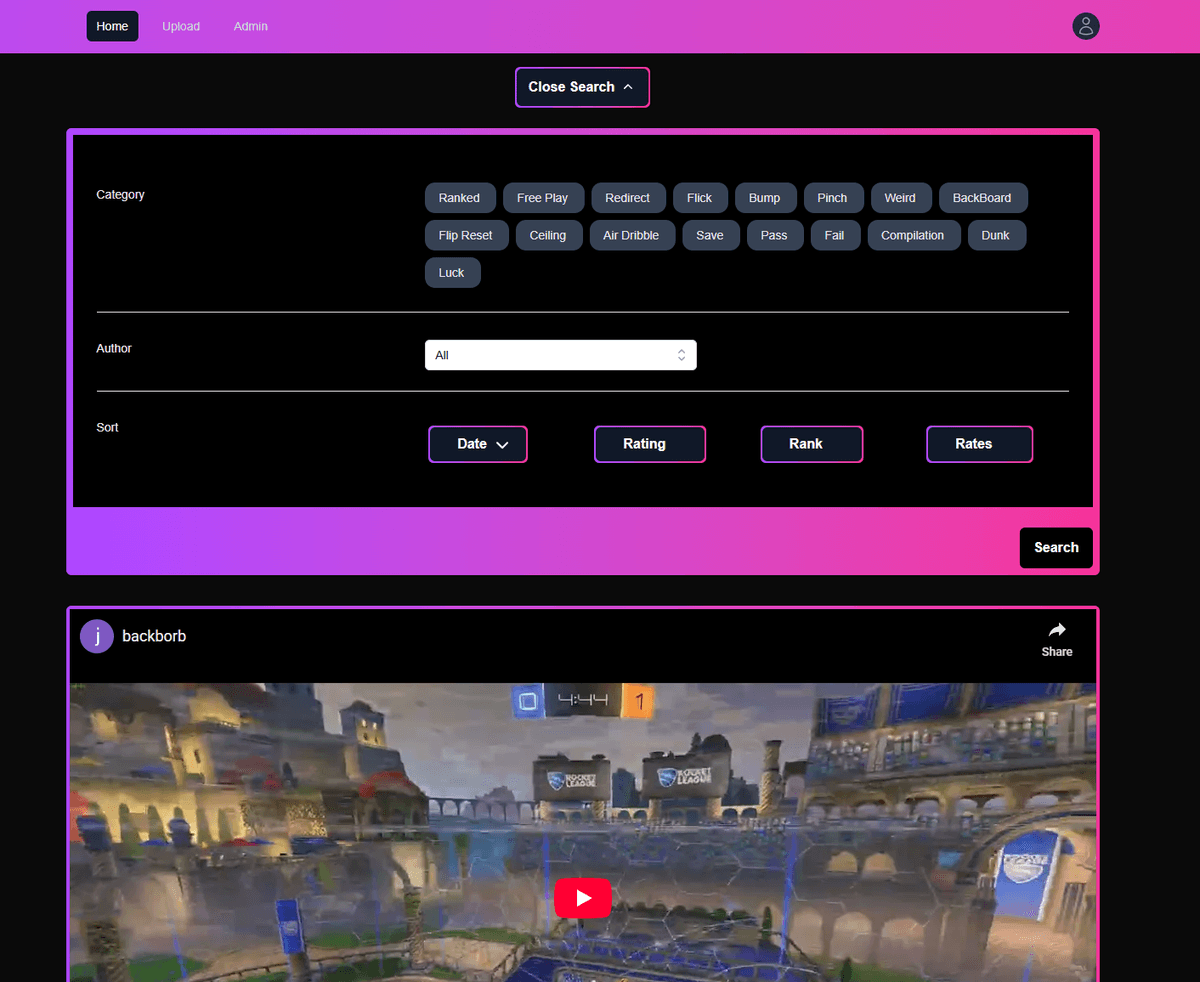1200x982 pixels.
Task: Click the YouTube play button on video
Action: click(582, 898)
